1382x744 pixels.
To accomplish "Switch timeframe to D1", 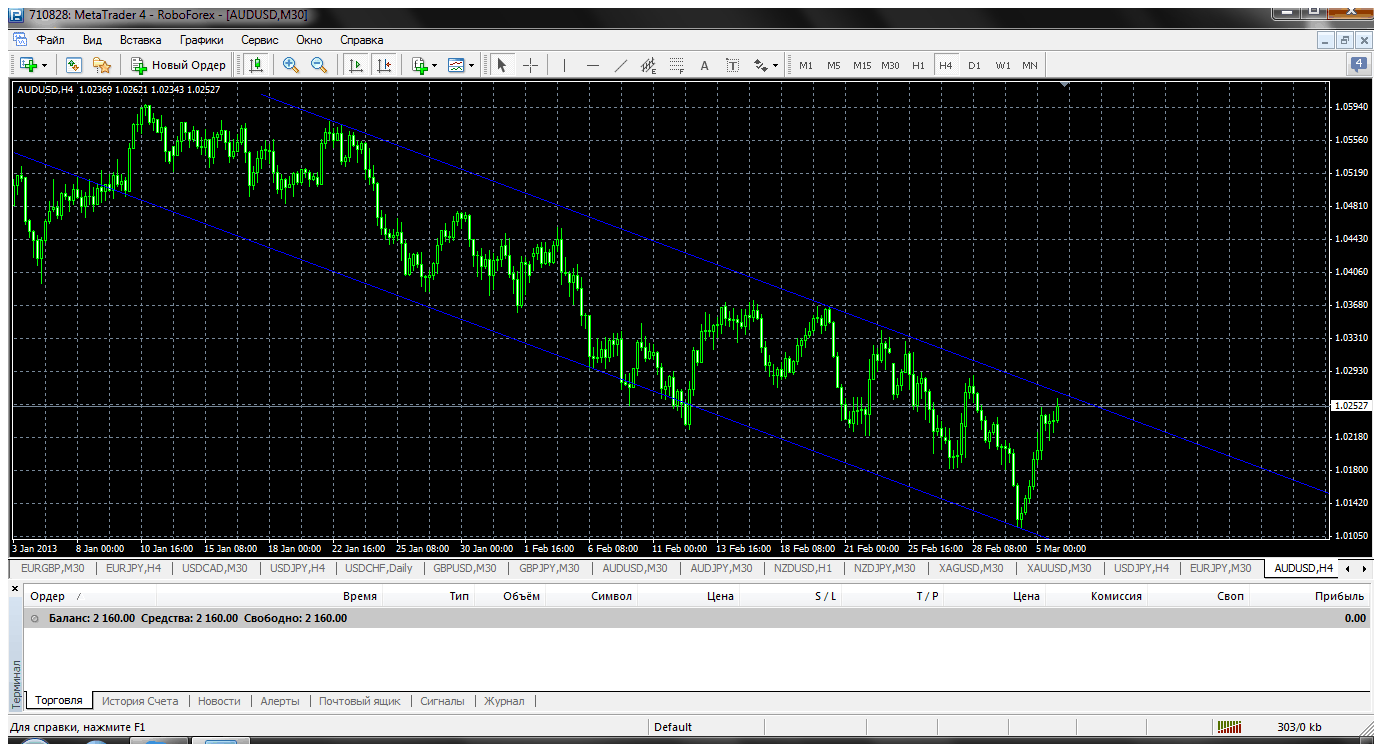I will 974,65.
